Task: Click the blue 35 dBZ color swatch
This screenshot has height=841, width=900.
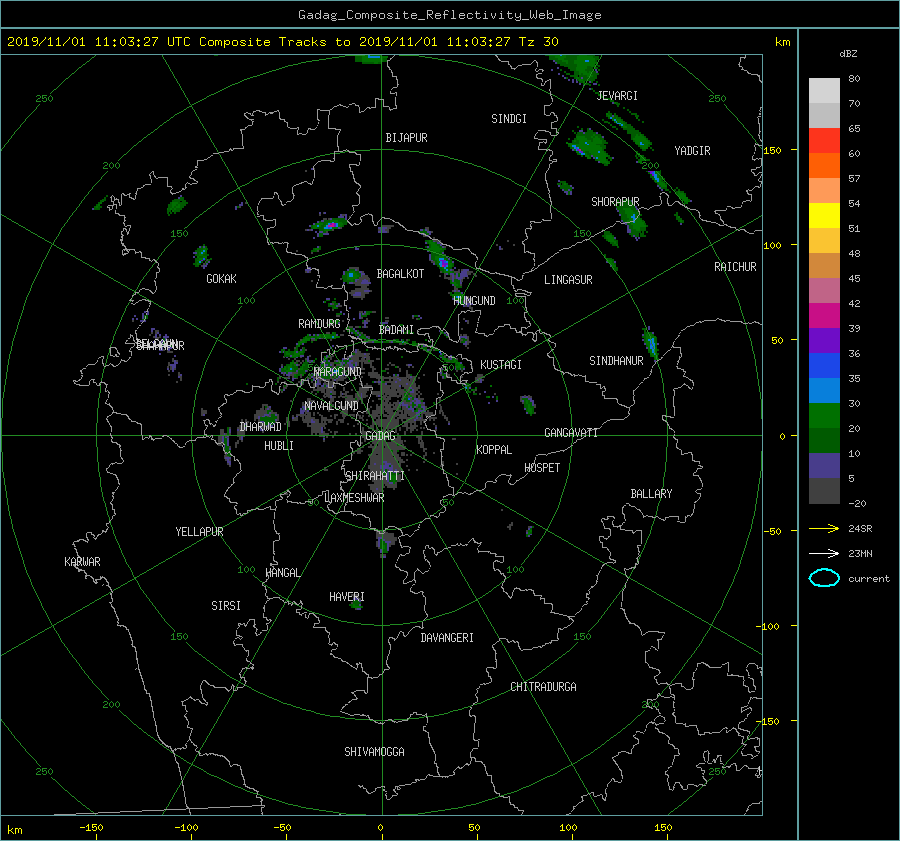Action: point(824,366)
